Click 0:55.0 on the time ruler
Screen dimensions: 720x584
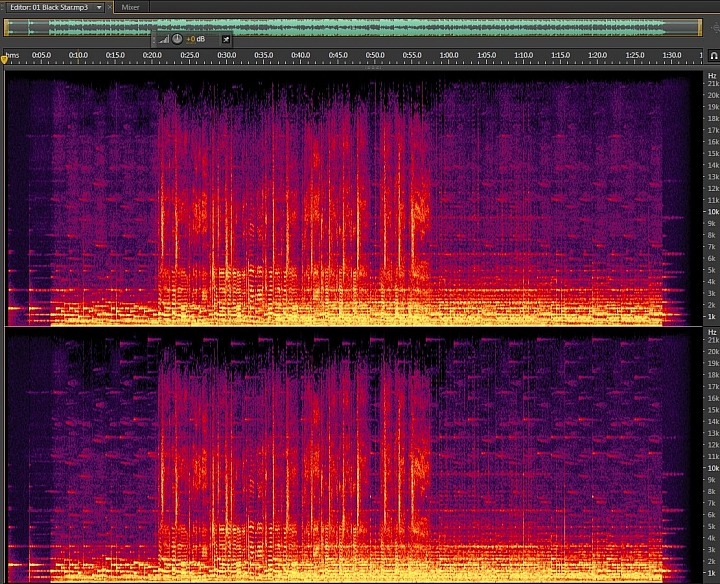point(412,55)
